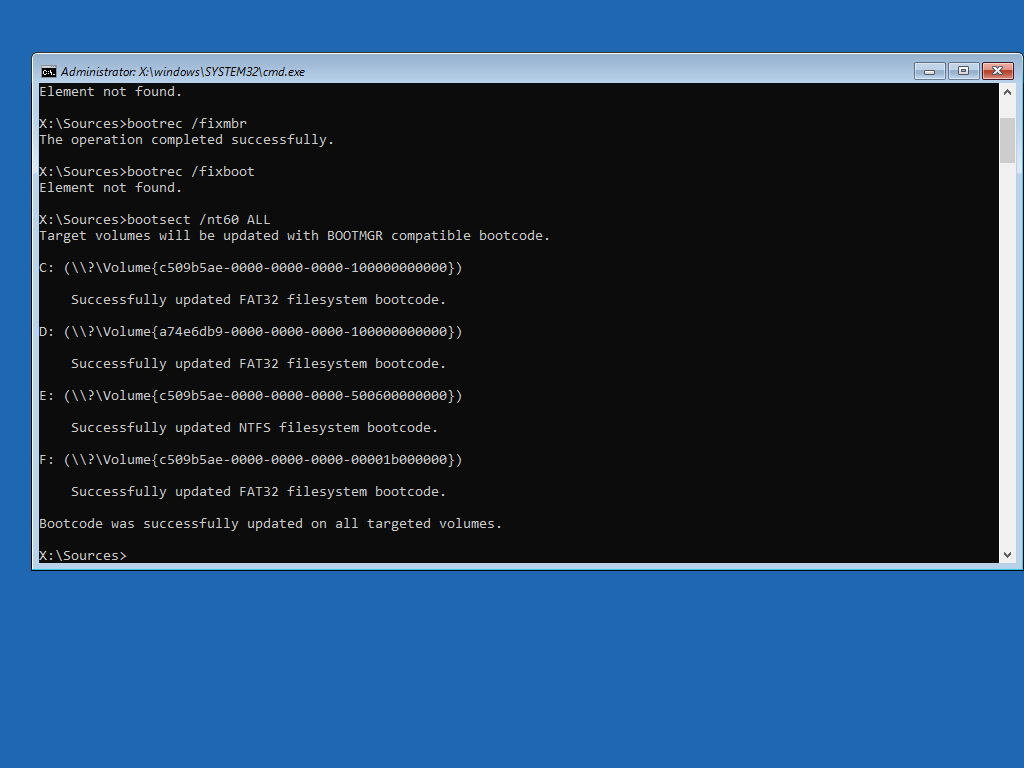Click 'The operation completed successfully.' line
The height and width of the screenshot is (768, 1024).
[187, 140]
